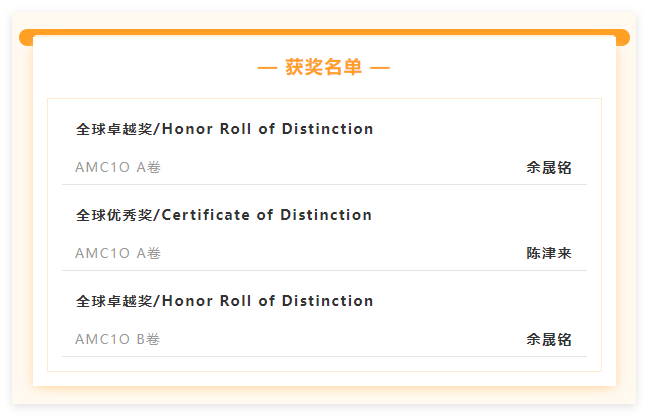Click first heading's Honor Roll of Distinction text
This screenshot has height=416, width=648.
(268, 129)
